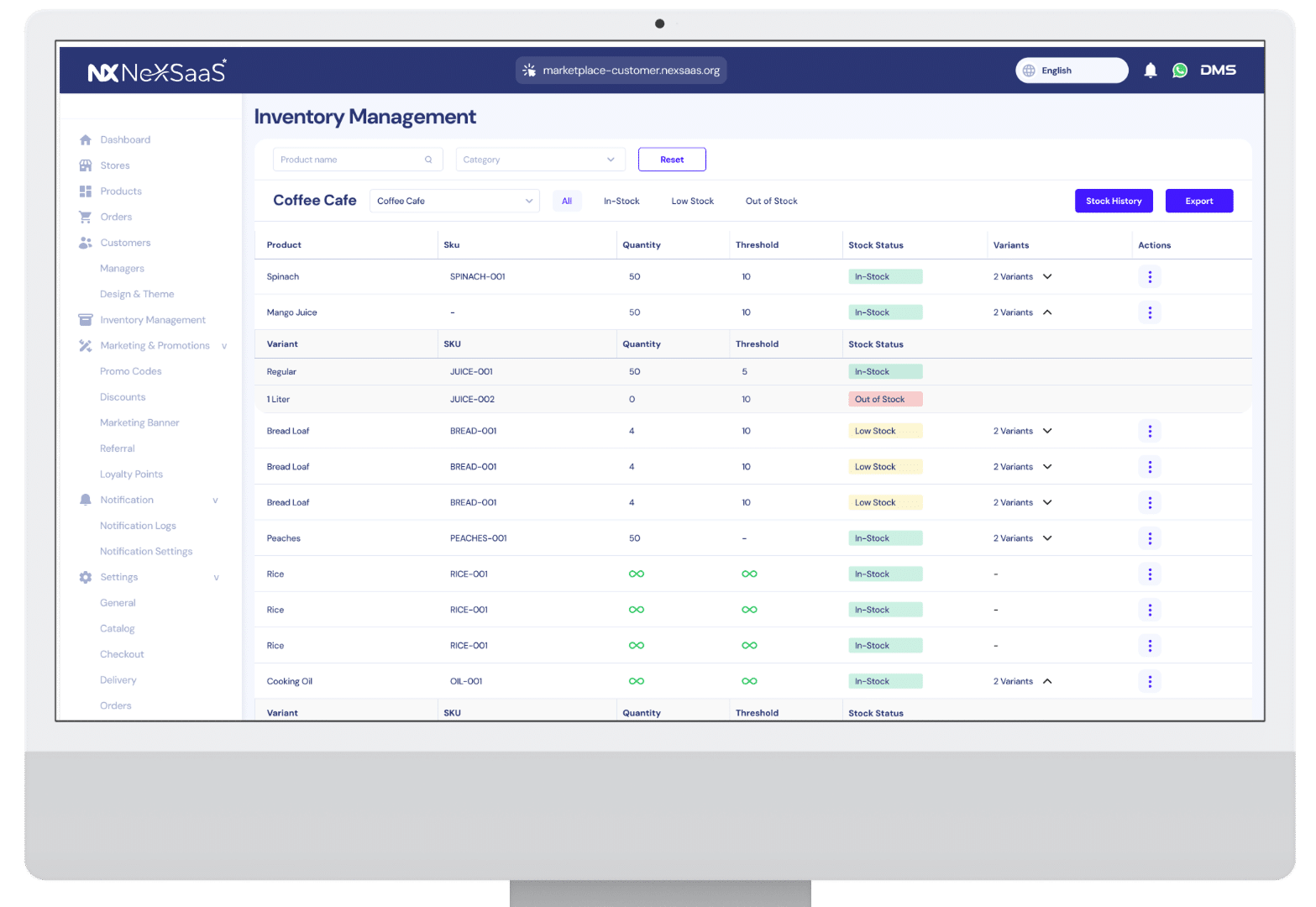Open three-dot actions for Peaches row

(1149, 538)
